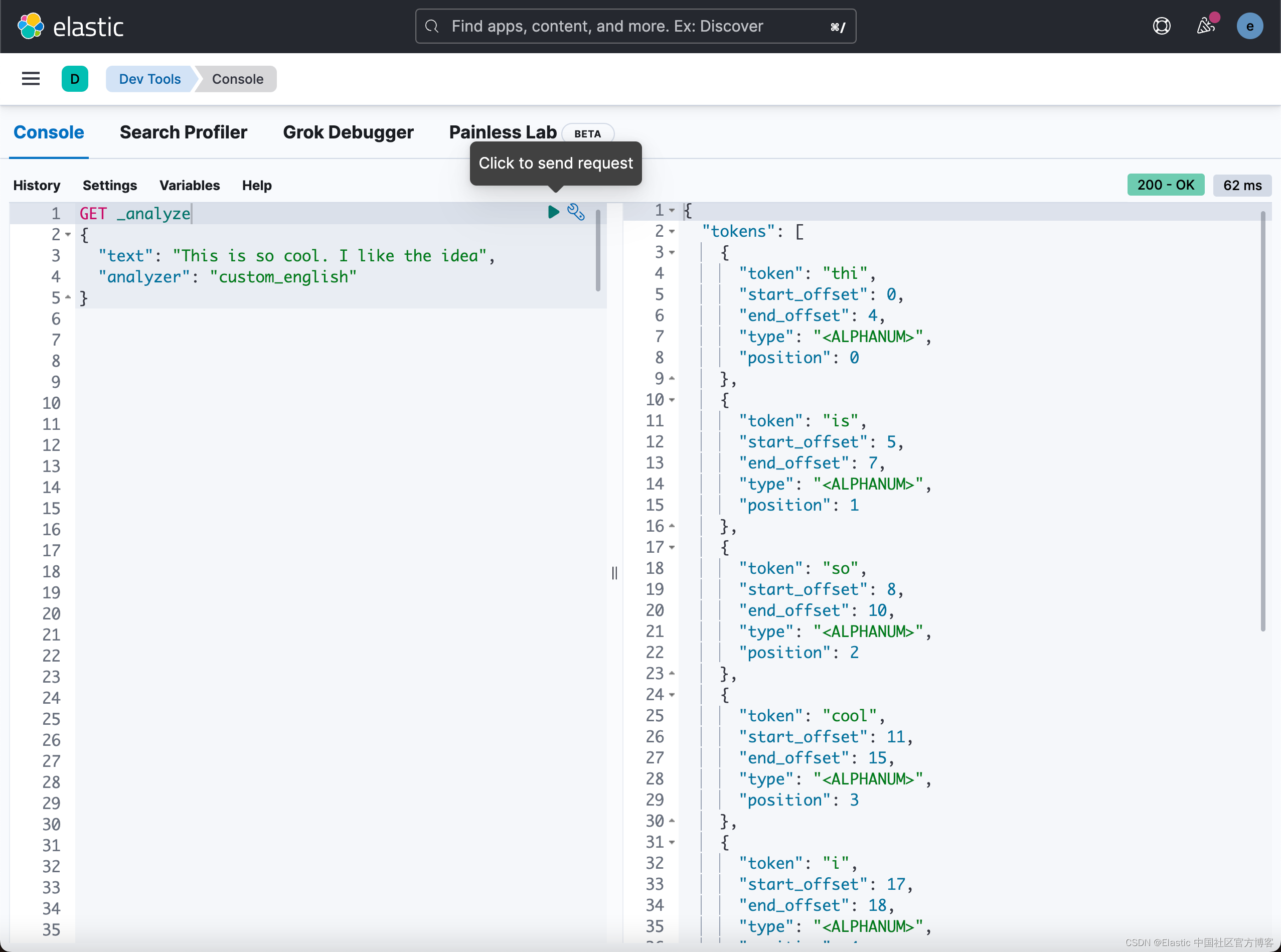Image resolution: width=1281 pixels, height=952 pixels.
Task: Open the user avatar menu
Action: coord(1249,26)
